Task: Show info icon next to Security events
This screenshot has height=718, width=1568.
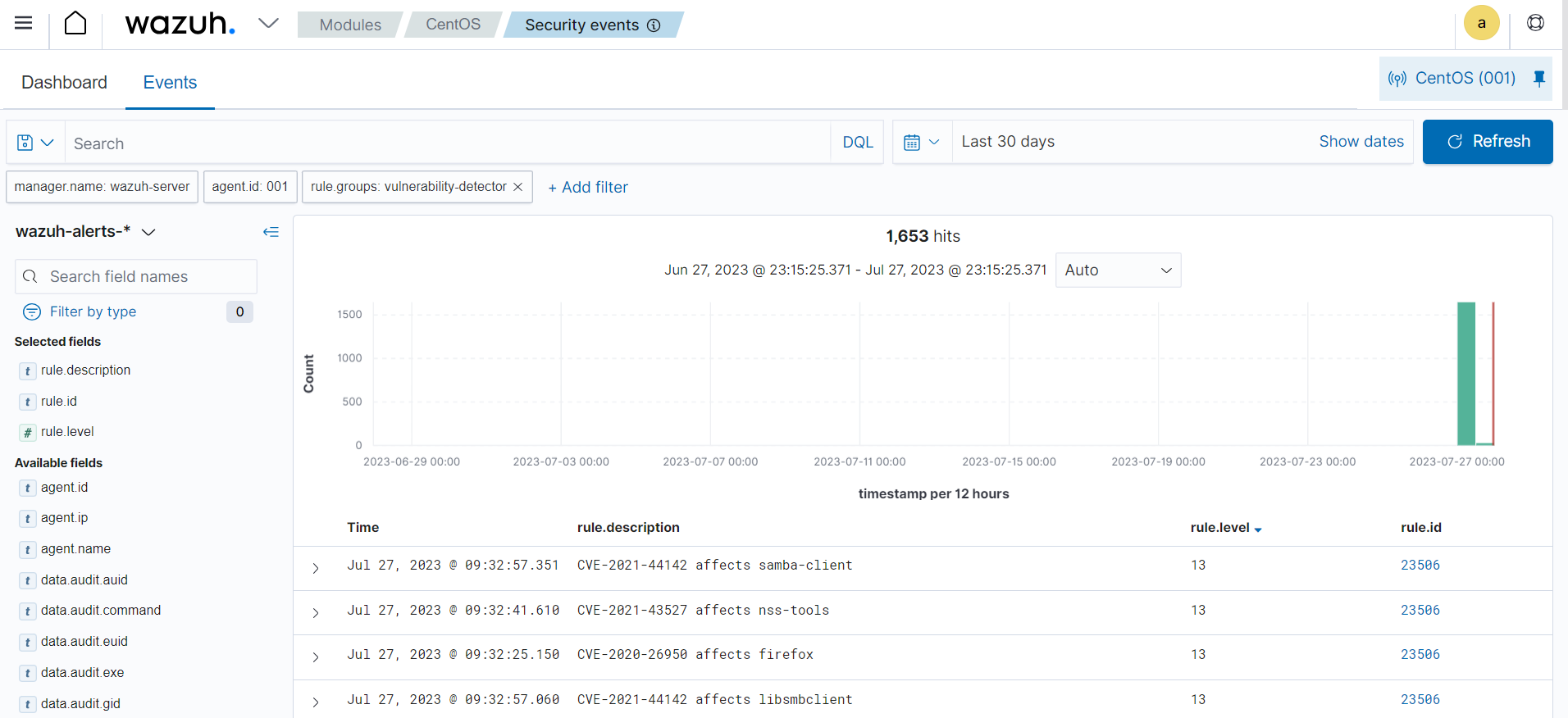Action: [654, 25]
